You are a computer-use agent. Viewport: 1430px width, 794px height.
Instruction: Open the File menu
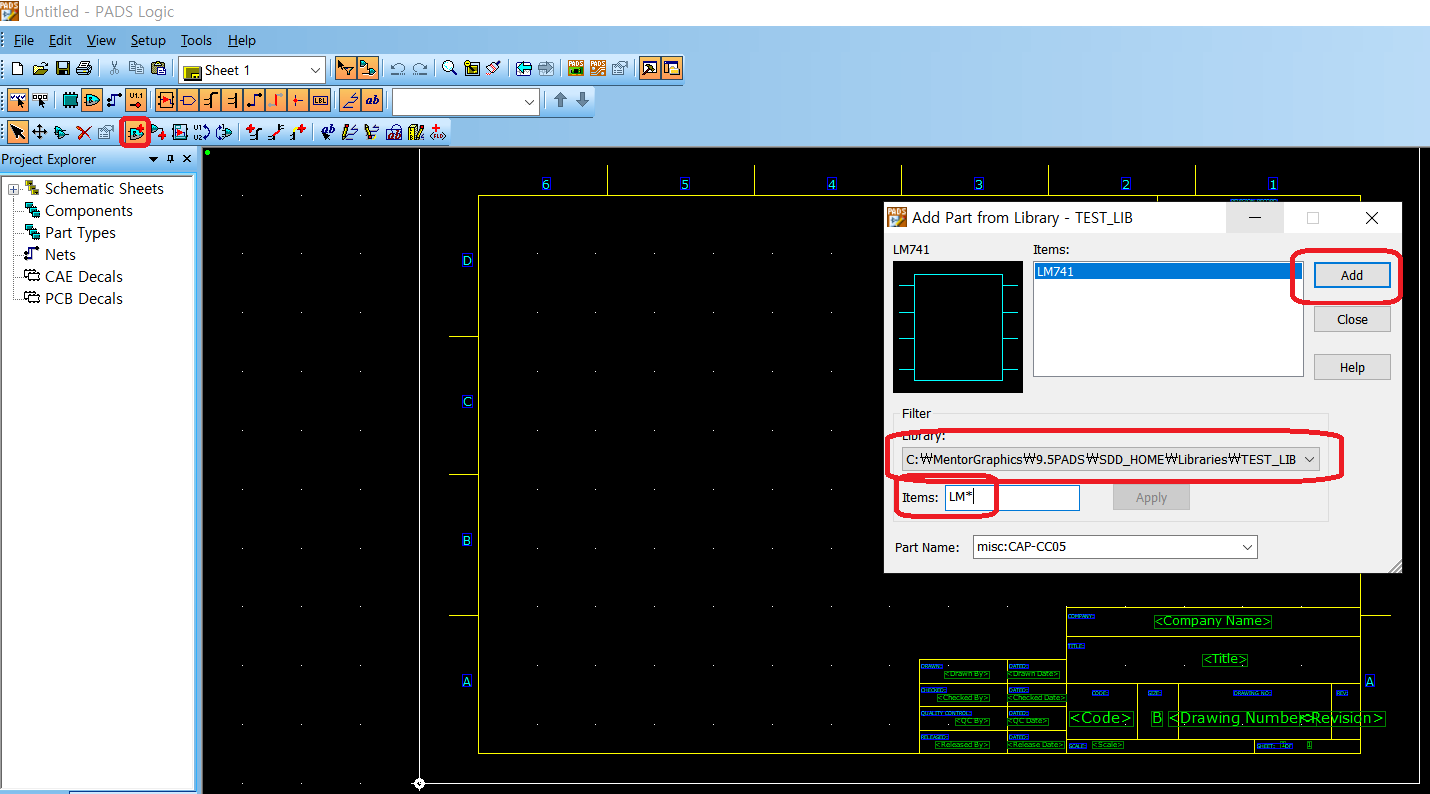click(24, 40)
